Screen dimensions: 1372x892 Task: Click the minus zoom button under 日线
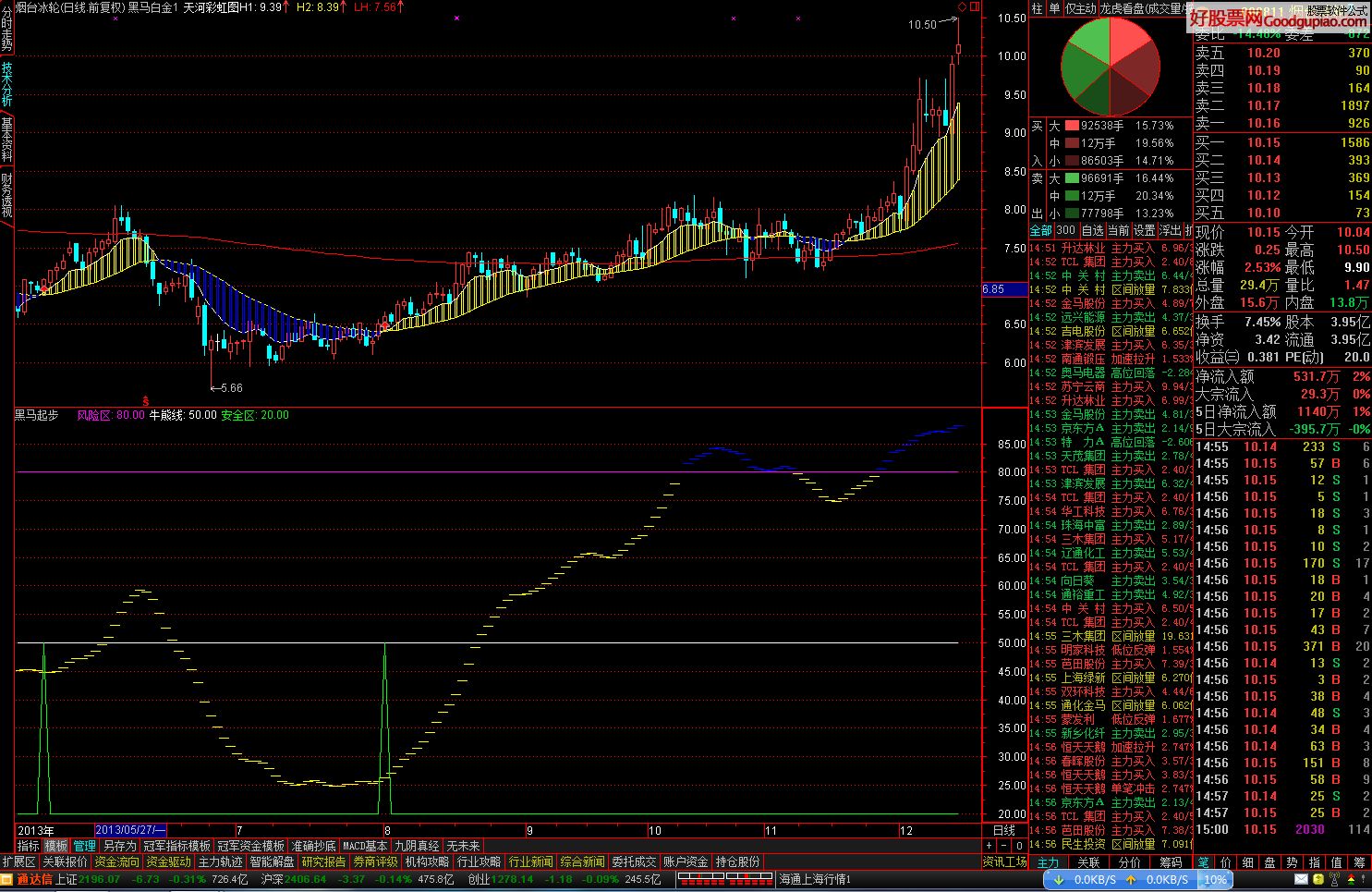(x=1003, y=845)
